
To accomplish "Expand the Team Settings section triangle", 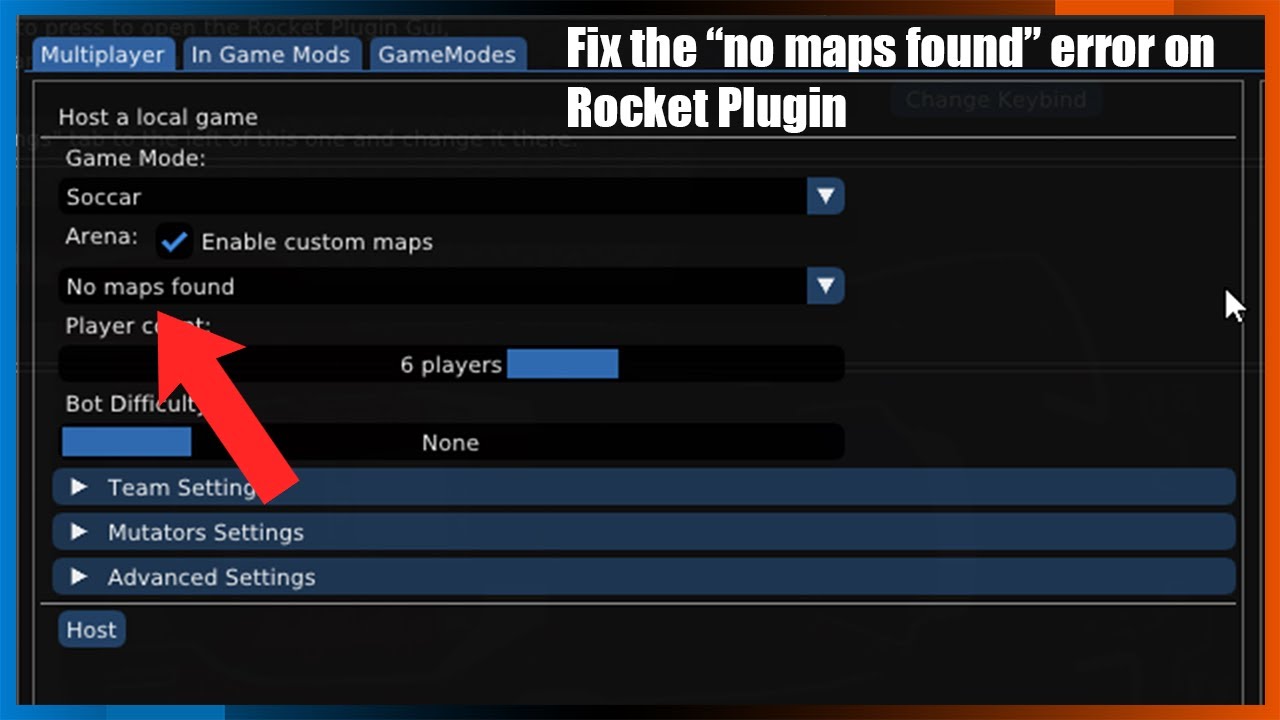I will [80, 487].
